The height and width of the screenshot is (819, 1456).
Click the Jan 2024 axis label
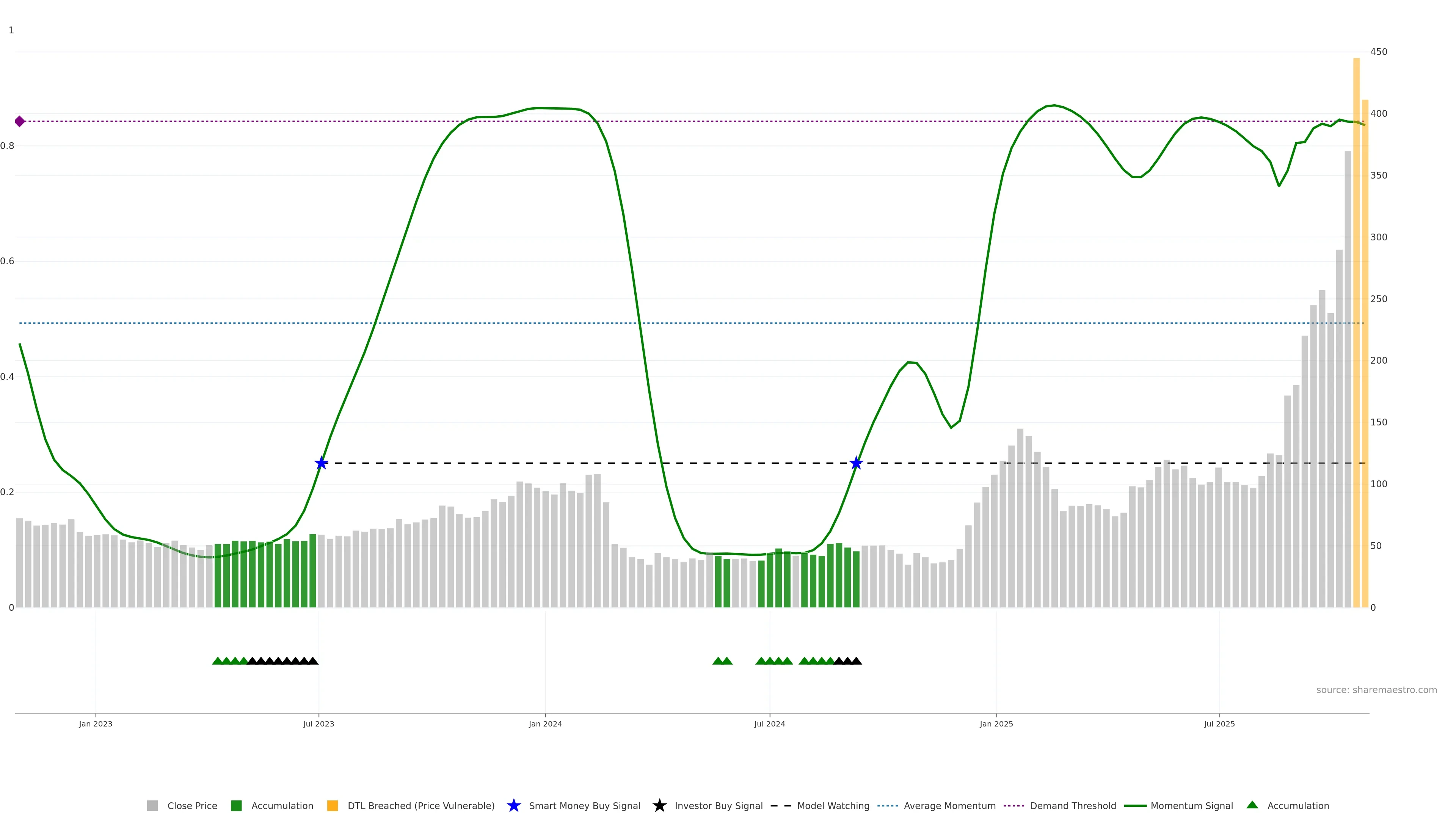[x=545, y=724]
